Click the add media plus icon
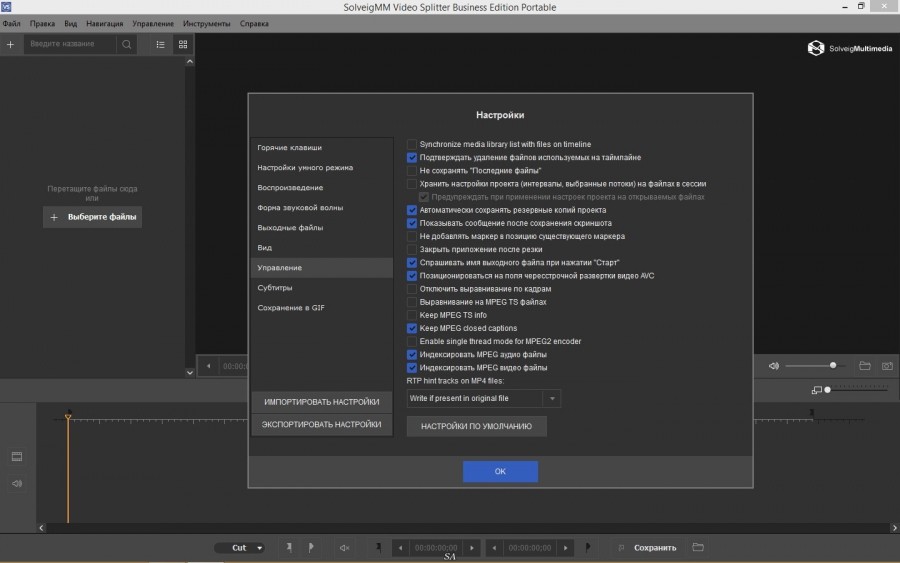The image size is (900, 563). 10,44
